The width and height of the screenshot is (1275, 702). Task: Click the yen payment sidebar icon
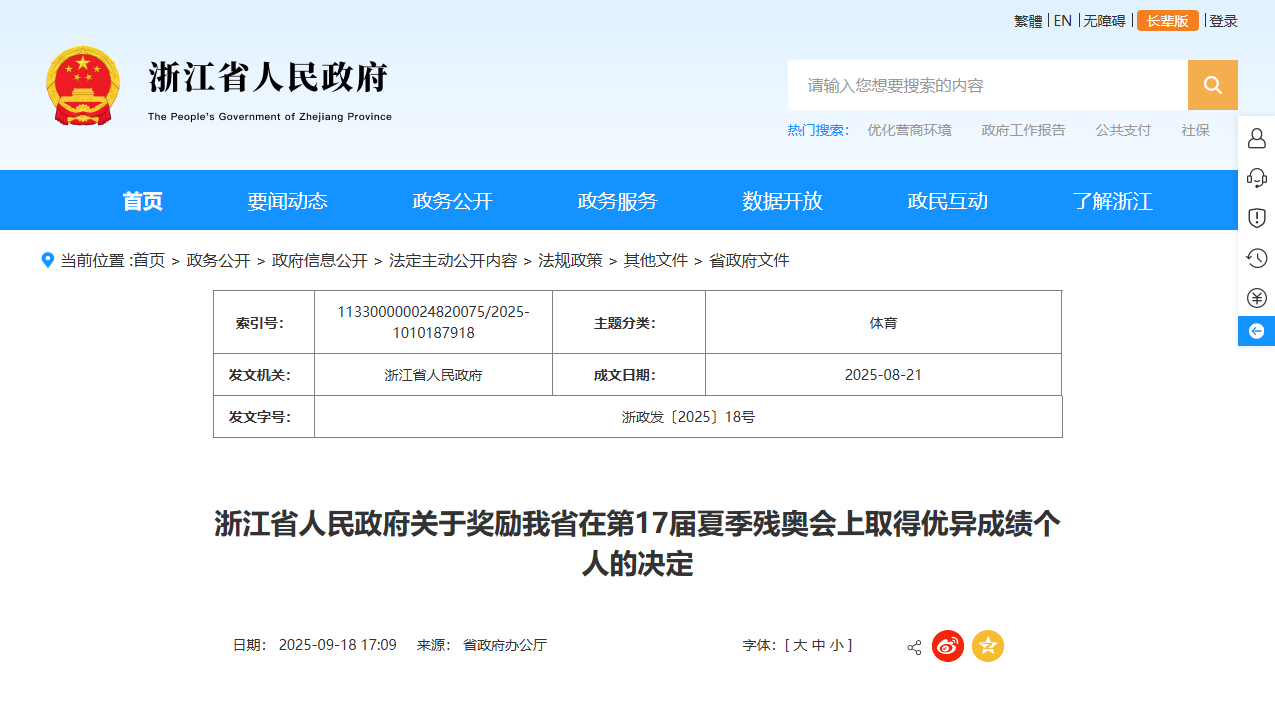(1256, 298)
